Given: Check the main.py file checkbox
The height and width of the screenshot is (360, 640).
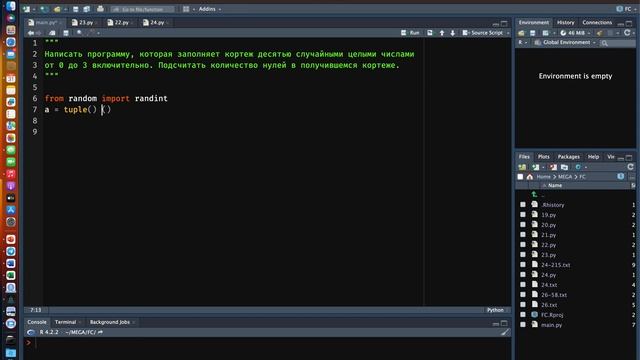Looking at the screenshot, I should pyautogui.click(x=523, y=324).
